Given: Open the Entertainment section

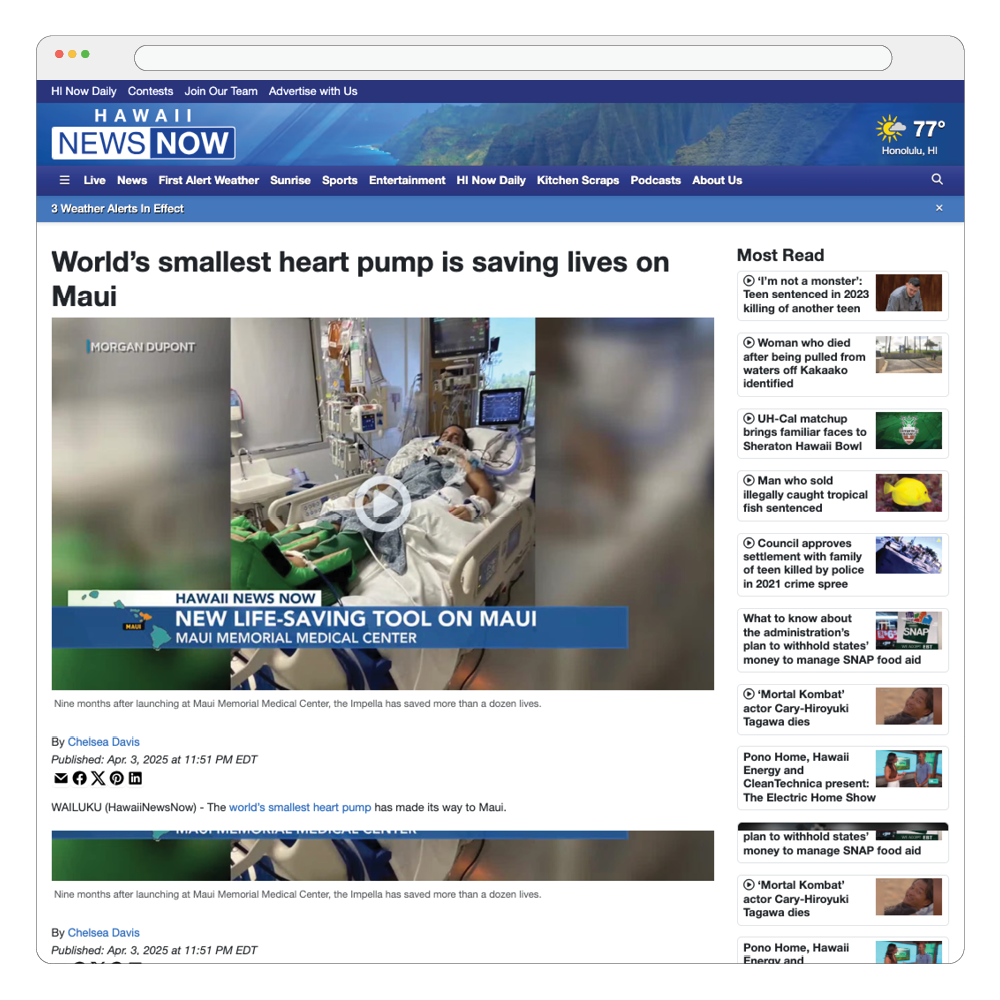Looking at the screenshot, I should pyautogui.click(x=407, y=180).
